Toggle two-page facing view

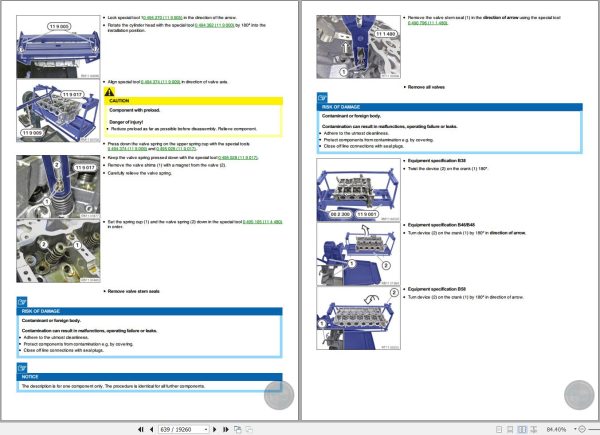point(522,430)
